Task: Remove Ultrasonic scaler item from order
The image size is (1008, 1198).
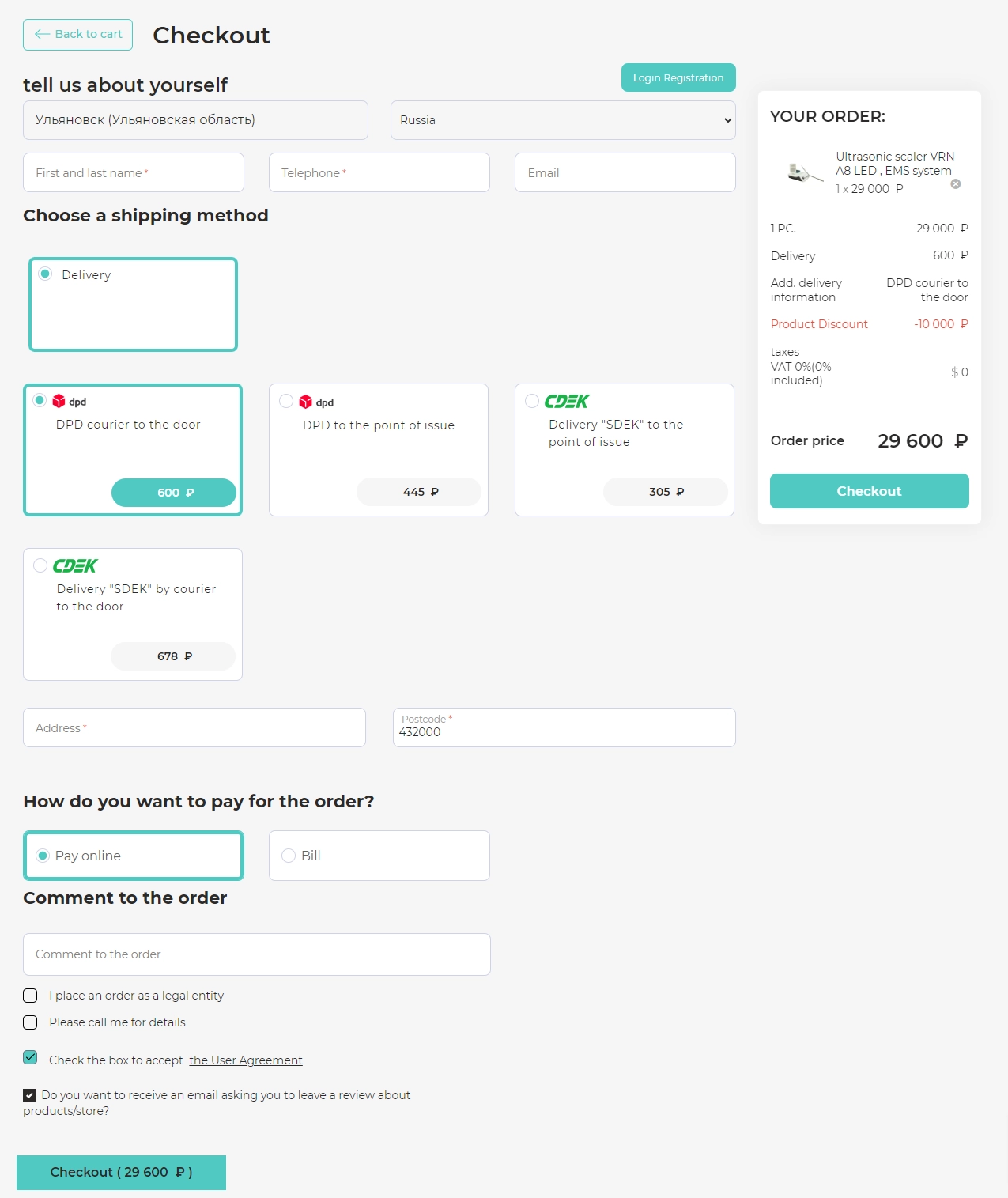Action: (955, 184)
